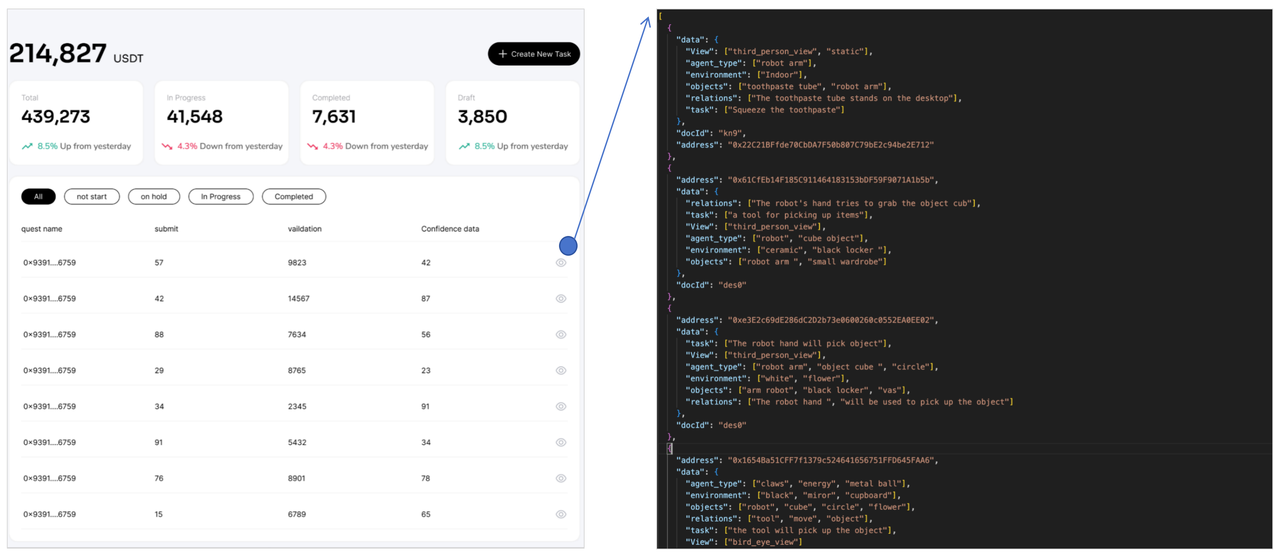Toggle the eye icon on the 42-submit row

pyautogui.click(x=561, y=299)
